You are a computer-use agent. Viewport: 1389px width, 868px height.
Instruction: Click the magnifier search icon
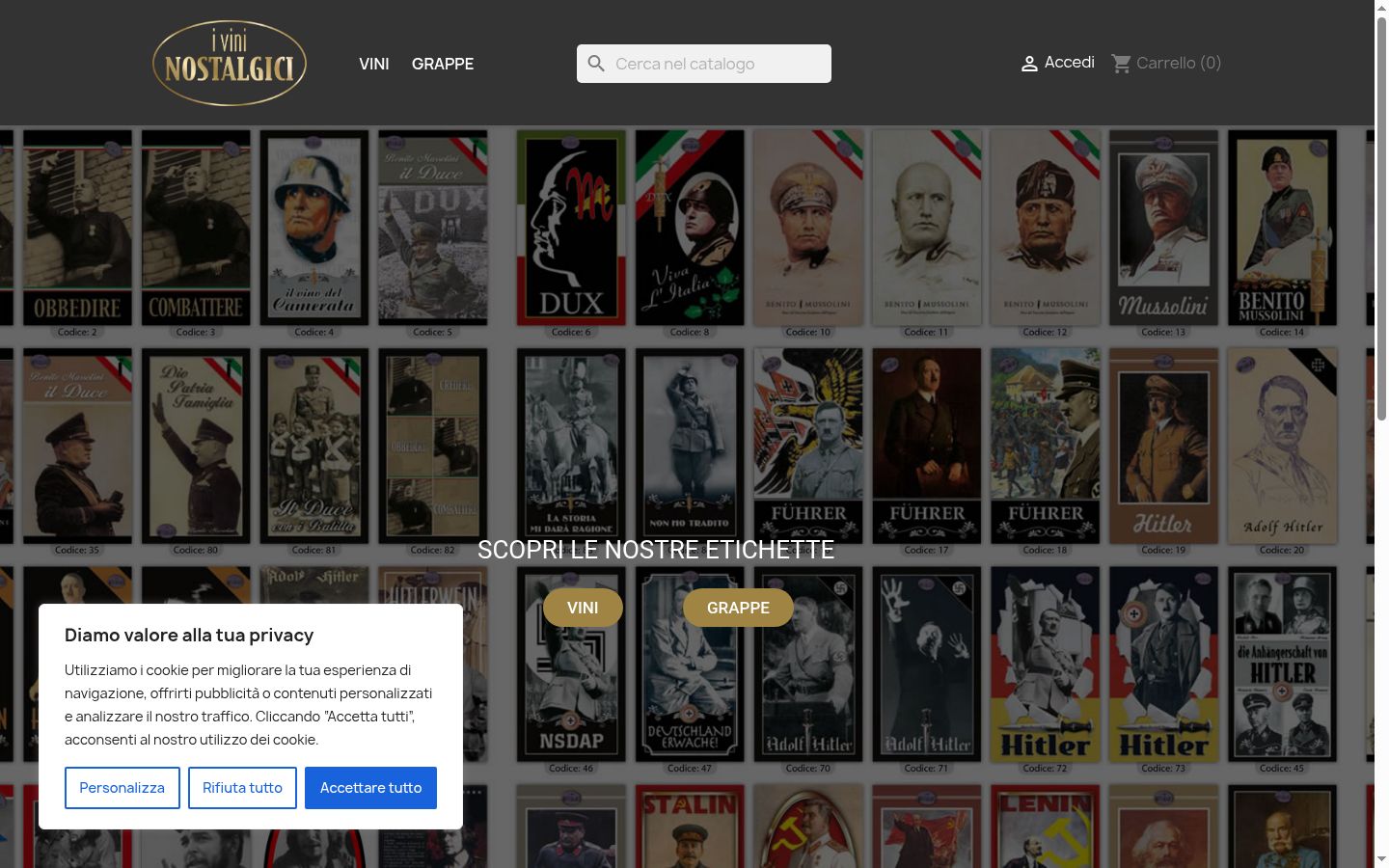[x=596, y=64]
